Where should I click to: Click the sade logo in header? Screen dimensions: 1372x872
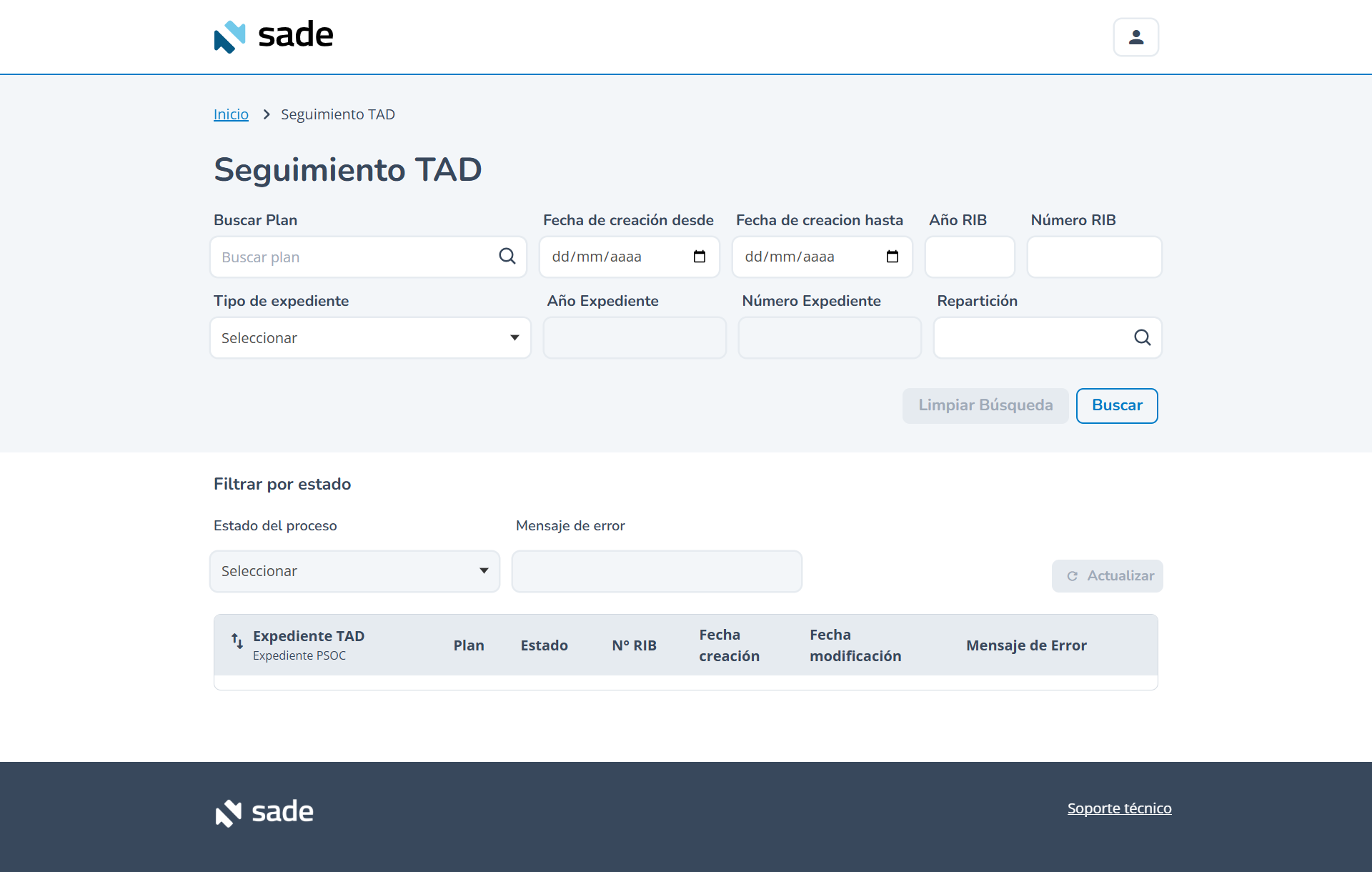[274, 36]
